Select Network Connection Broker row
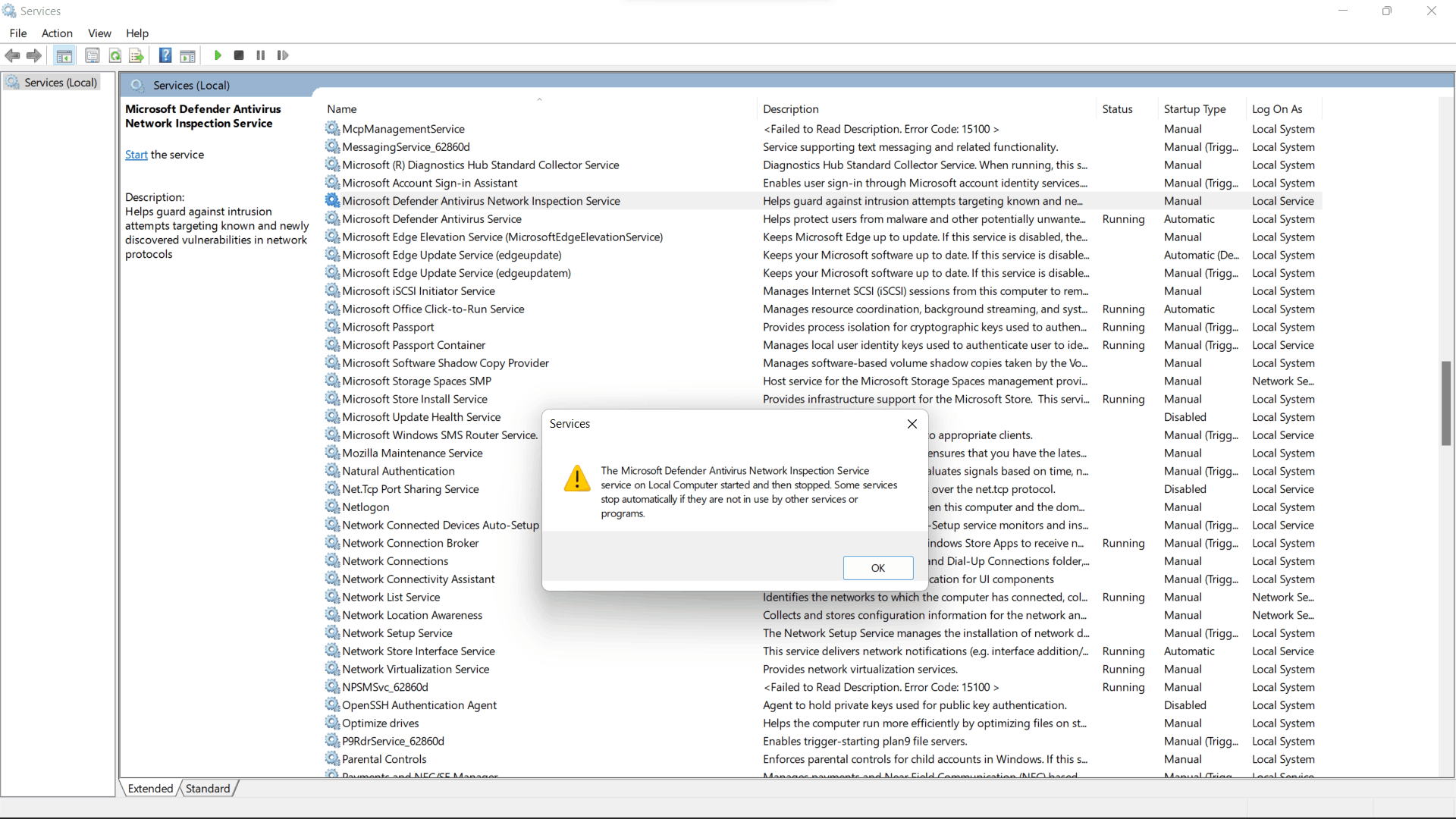1456x819 pixels. [824, 543]
